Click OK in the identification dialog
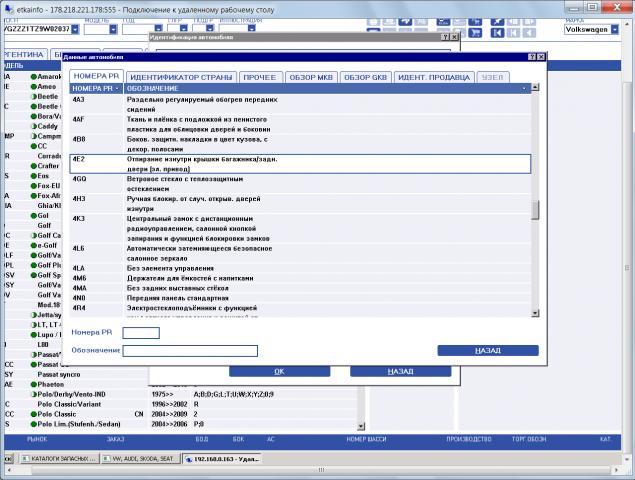Viewport: 635px width, 480px height. pos(279,371)
